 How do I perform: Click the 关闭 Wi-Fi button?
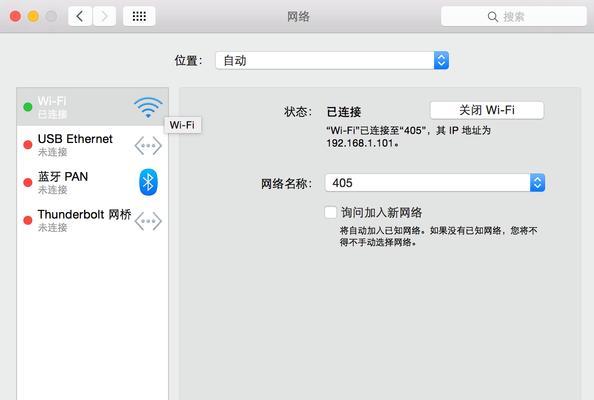click(487, 110)
